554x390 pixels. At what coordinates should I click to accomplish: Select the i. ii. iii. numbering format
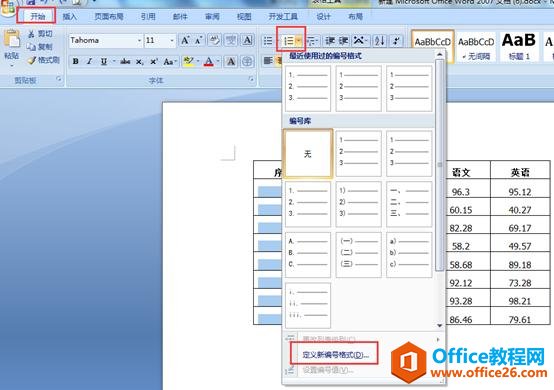pos(308,305)
